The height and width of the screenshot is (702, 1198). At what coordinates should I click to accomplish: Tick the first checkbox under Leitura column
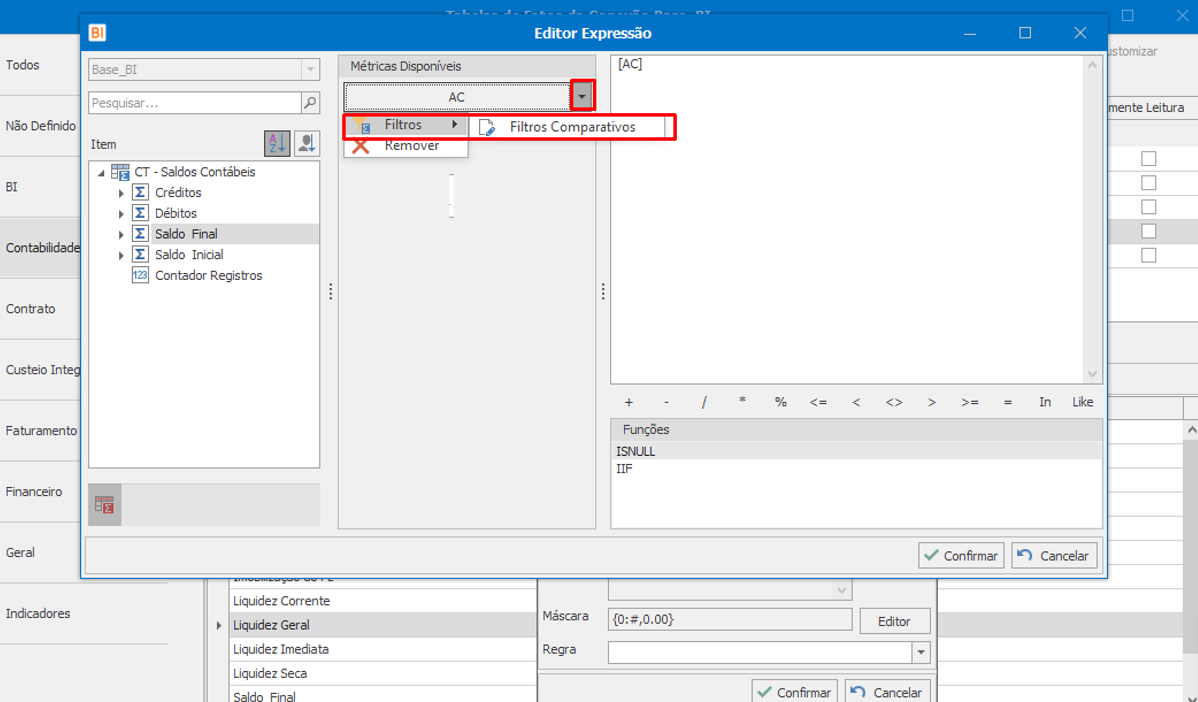pyautogui.click(x=1148, y=159)
